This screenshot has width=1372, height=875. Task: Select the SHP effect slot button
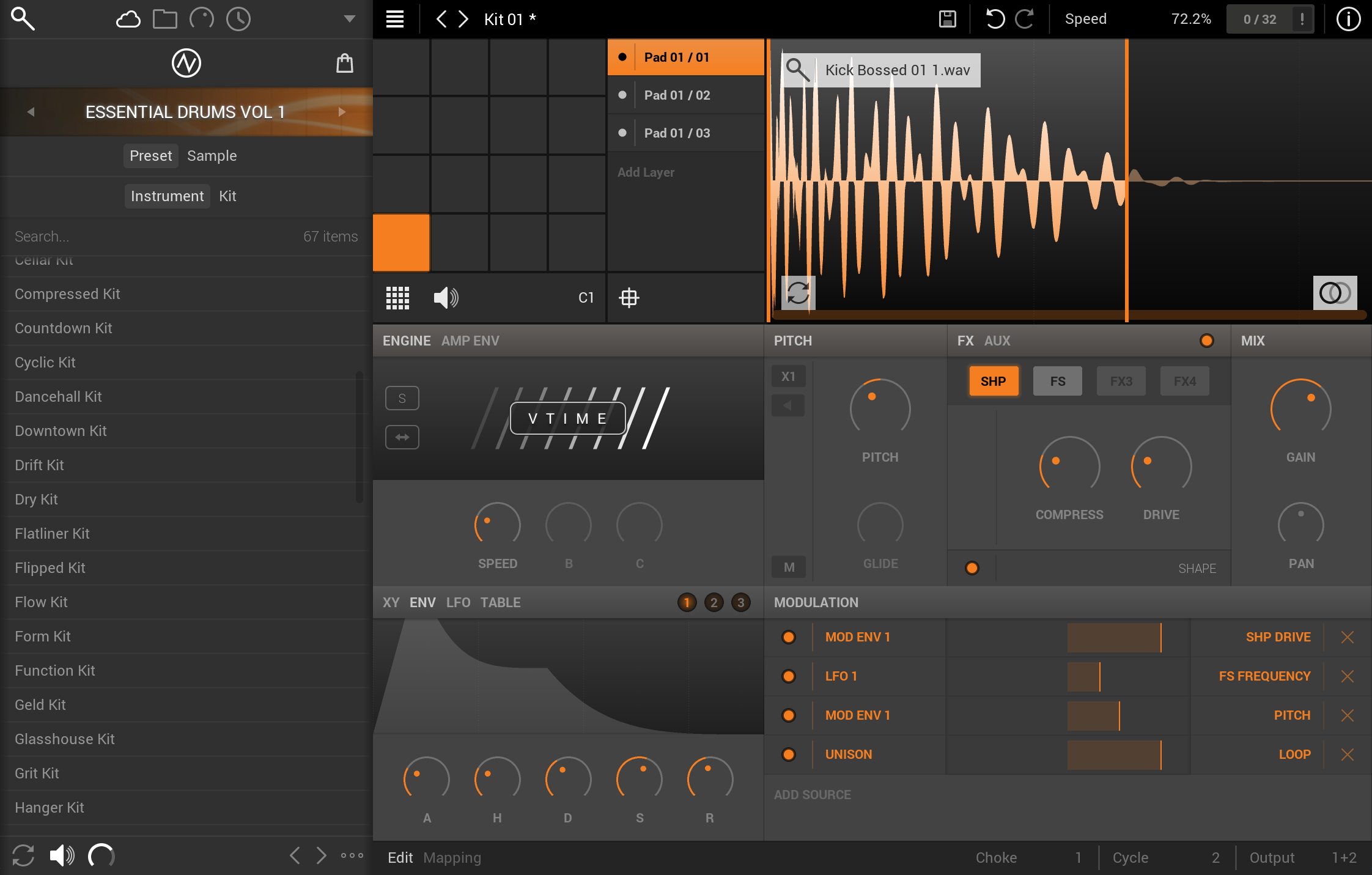click(994, 381)
